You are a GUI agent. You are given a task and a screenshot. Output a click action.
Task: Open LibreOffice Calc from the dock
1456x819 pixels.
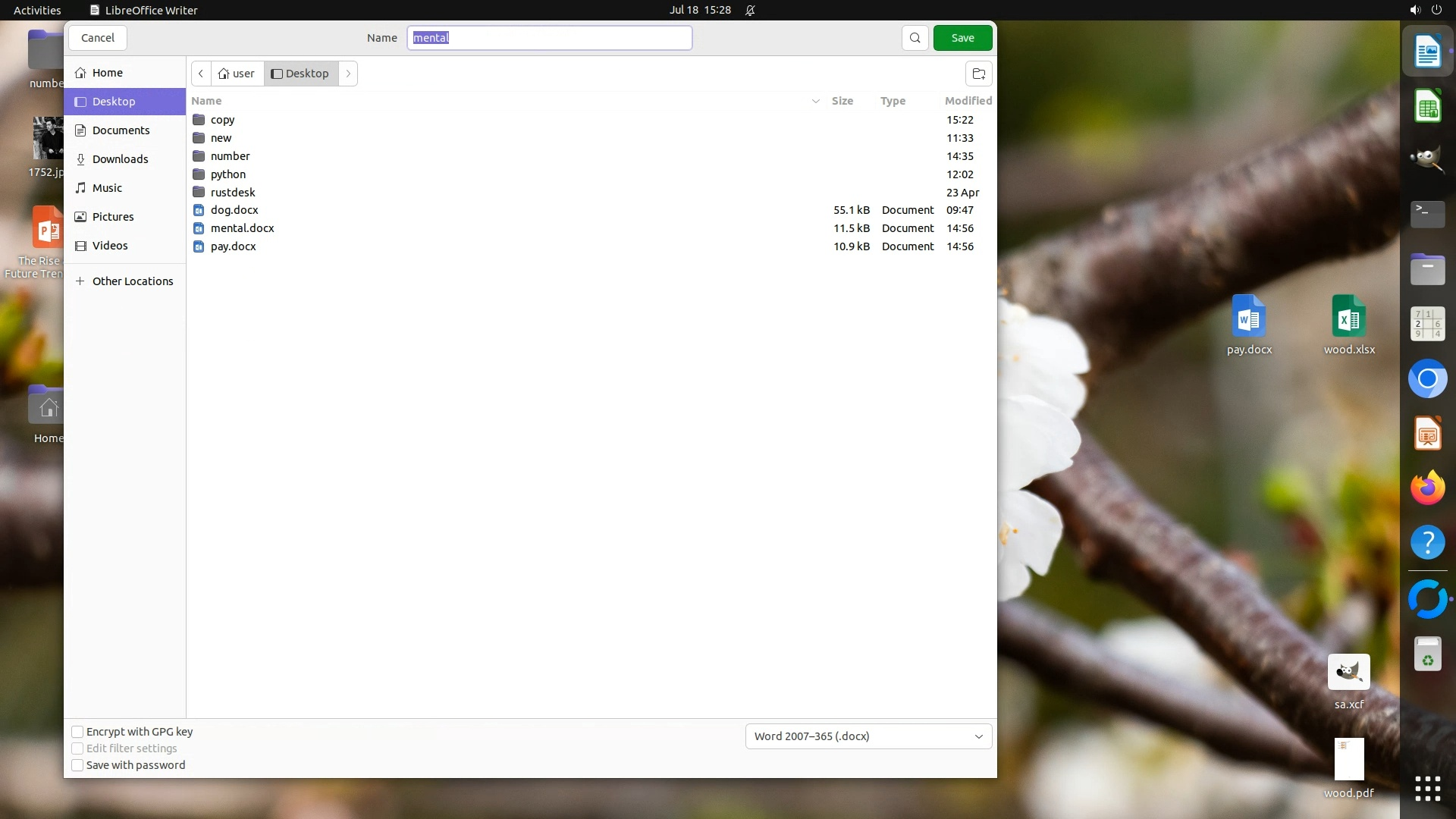coord(1427,107)
